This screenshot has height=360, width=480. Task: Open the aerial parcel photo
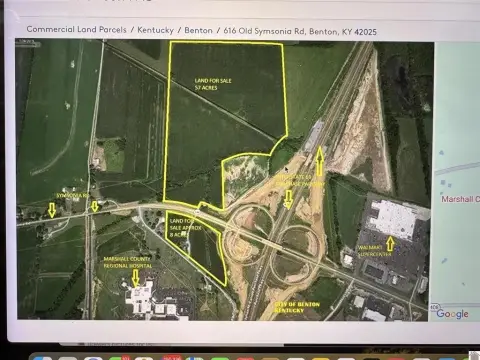click(224, 180)
